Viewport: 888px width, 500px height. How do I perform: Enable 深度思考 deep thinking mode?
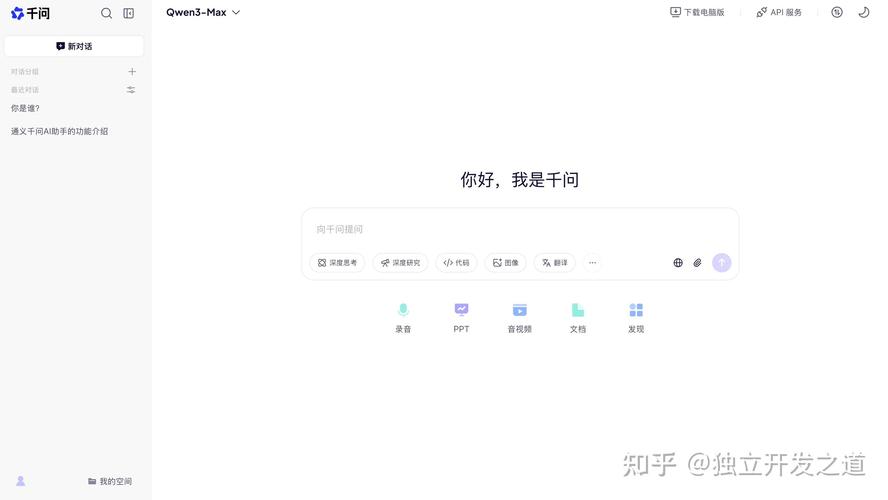click(x=338, y=263)
